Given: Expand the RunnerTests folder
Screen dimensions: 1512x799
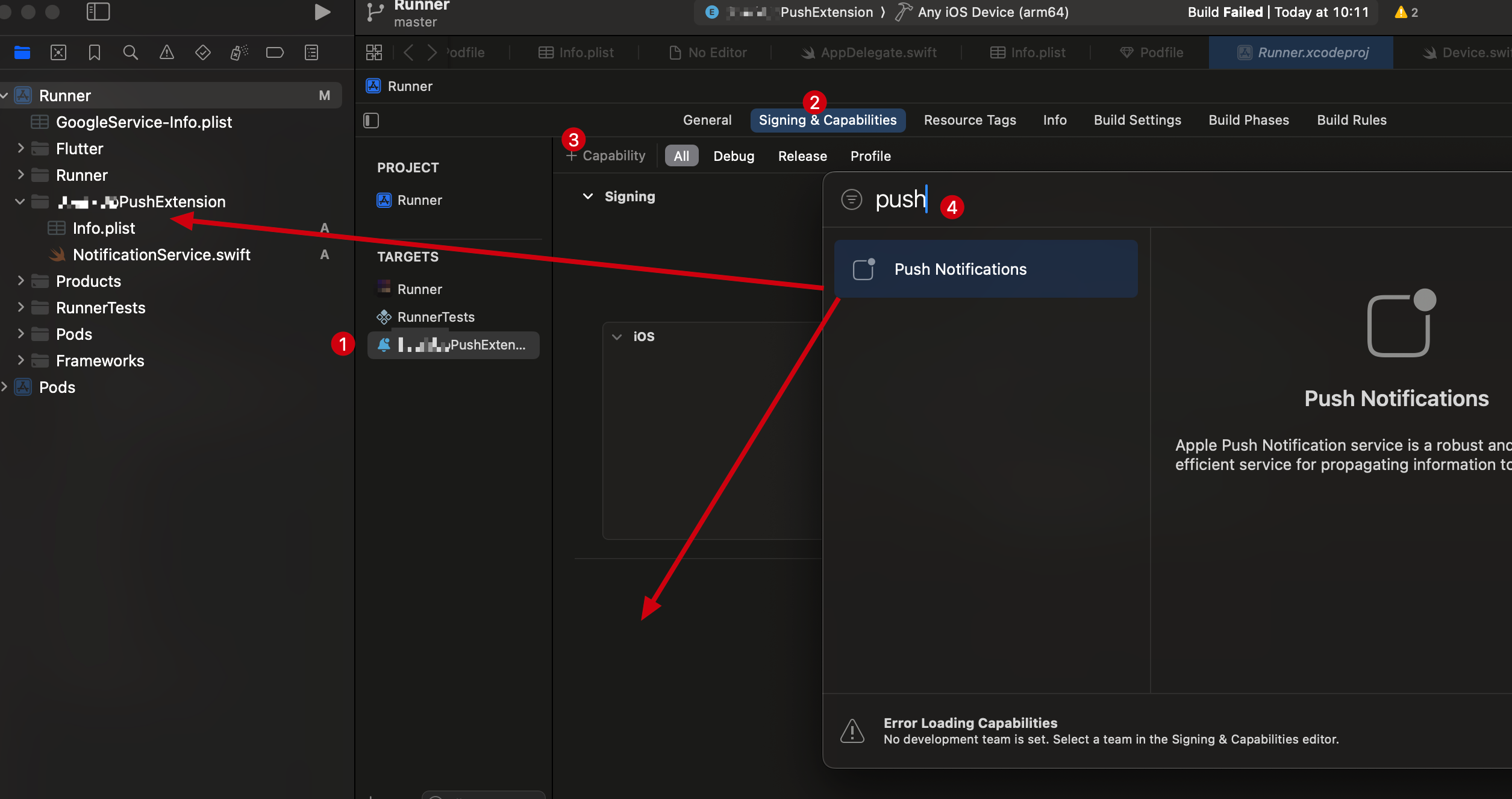Looking at the screenshot, I should [20, 307].
